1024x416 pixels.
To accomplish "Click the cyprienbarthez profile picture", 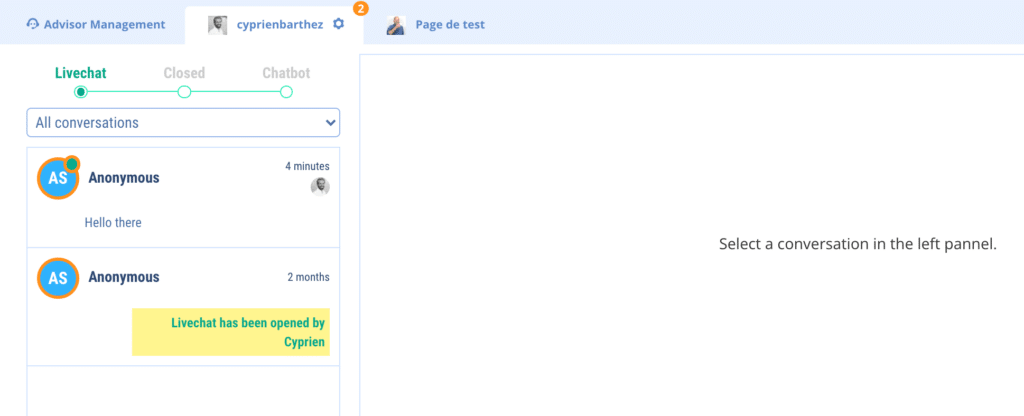I will pos(217,25).
